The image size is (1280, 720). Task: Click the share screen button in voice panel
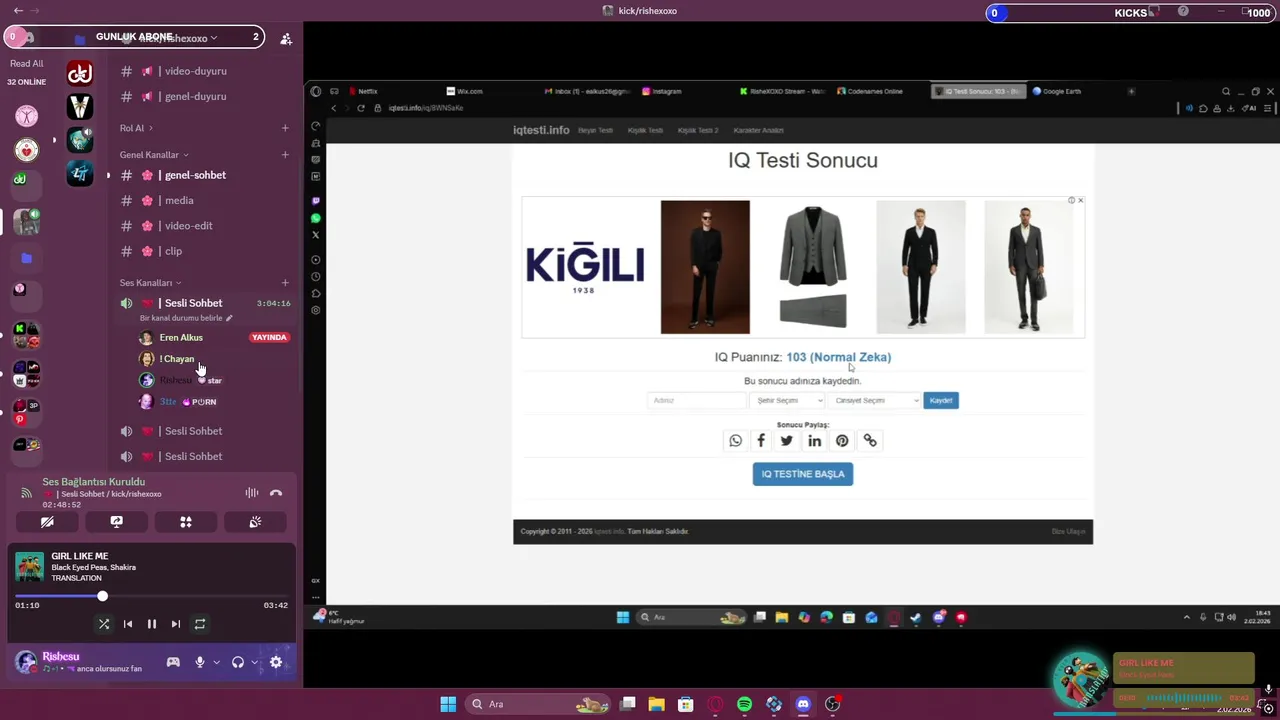point(116,522)
